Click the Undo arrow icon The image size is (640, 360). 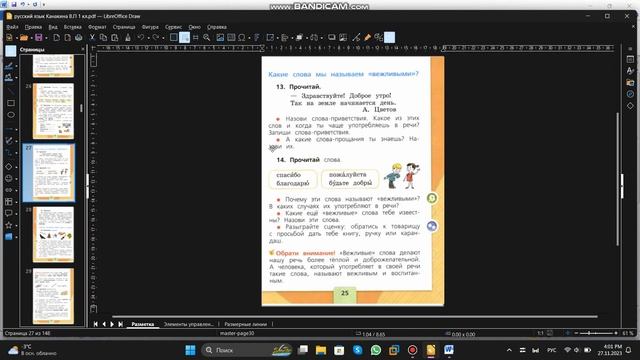pos(140,38)
